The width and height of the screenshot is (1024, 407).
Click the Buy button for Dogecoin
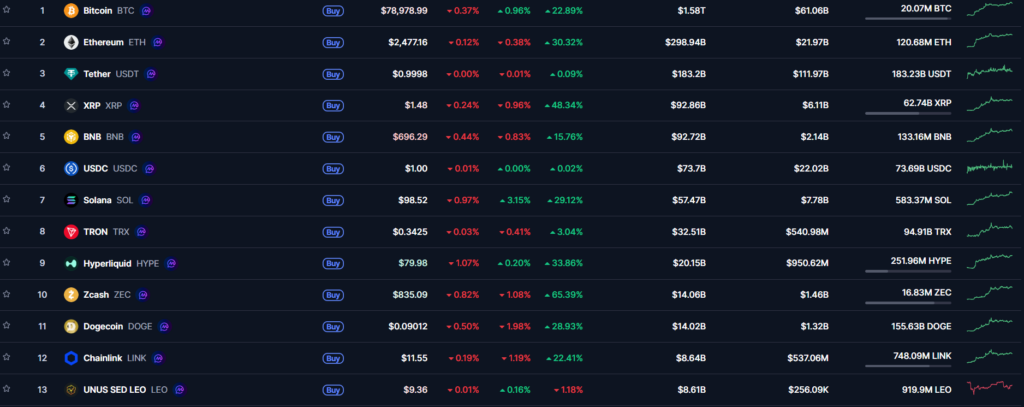[x=333, y=327]
